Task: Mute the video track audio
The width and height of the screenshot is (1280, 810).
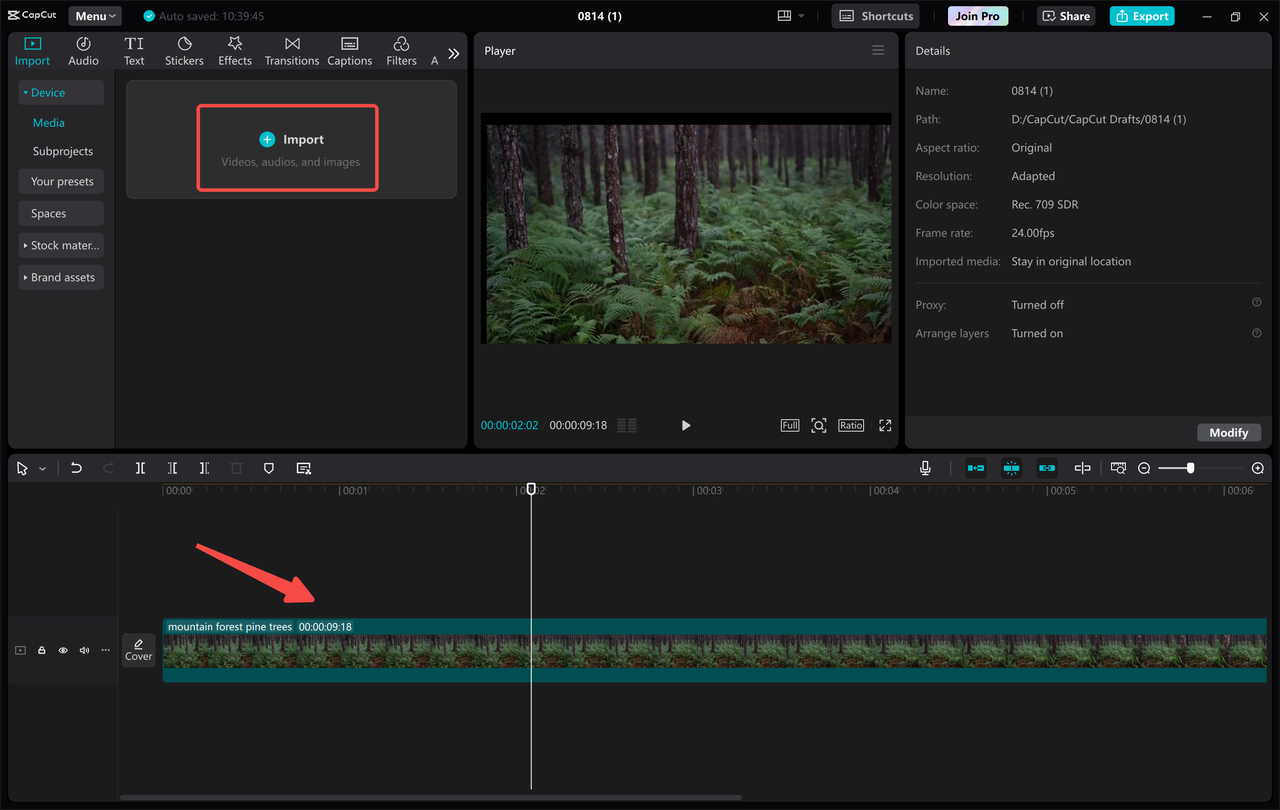Action: click(84, 650)
